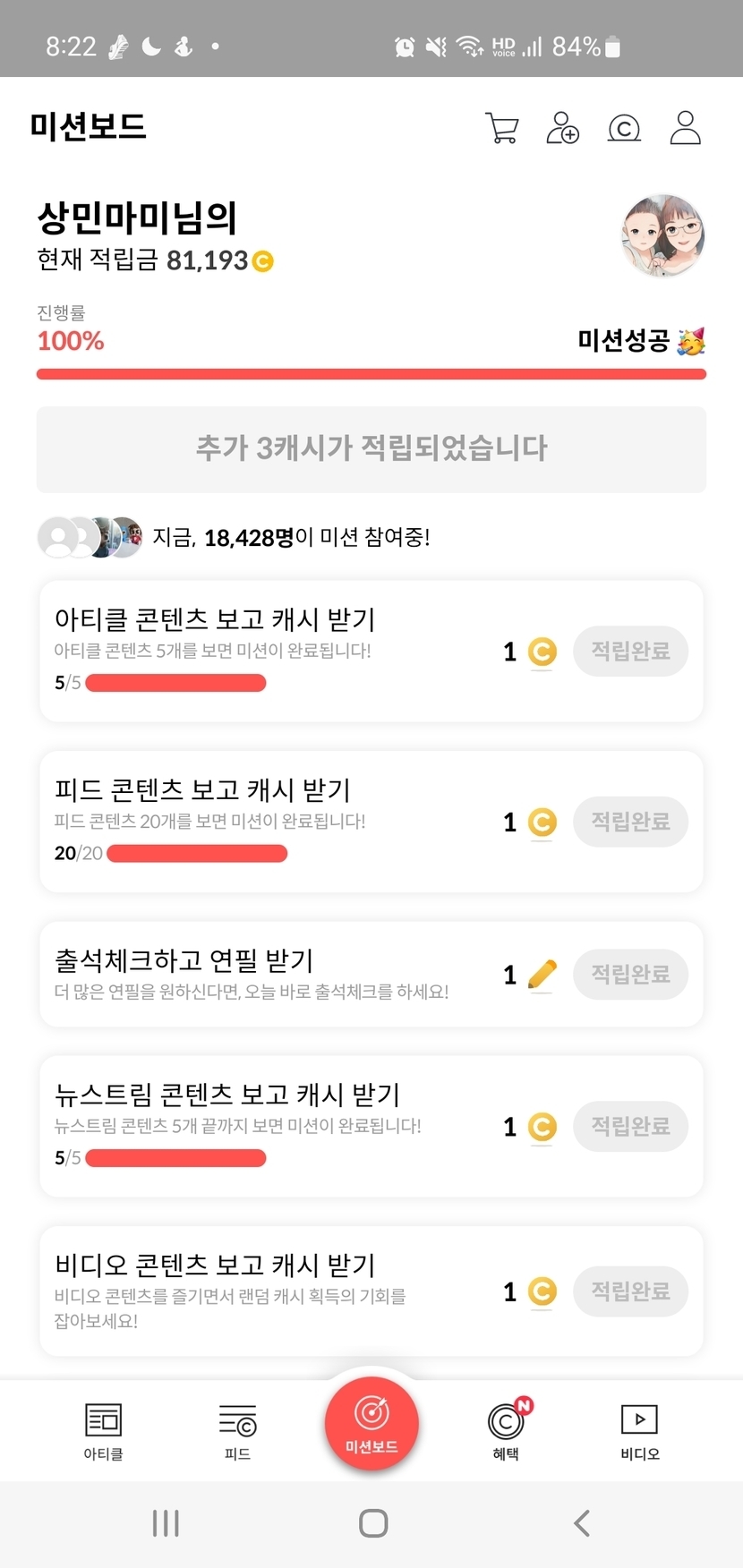Screen dimensions: 743x1568
Task: Go to the 비디오 tab
Action: 639,1430
